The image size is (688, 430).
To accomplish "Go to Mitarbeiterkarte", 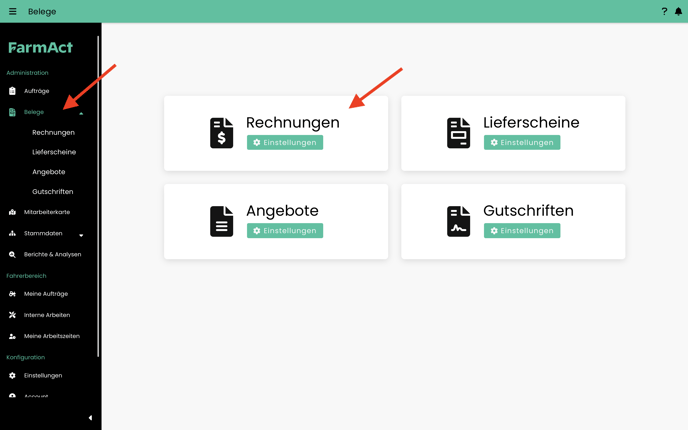I will [x=47, y=212].
